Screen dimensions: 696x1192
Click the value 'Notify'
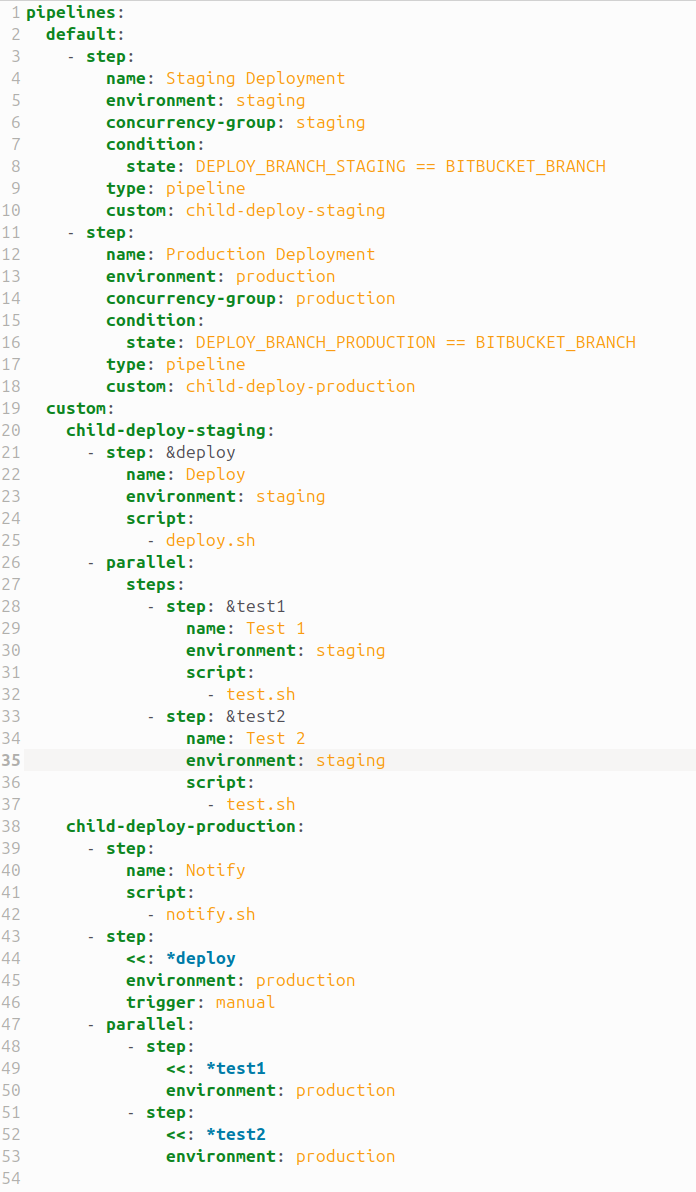coord(216,870)
